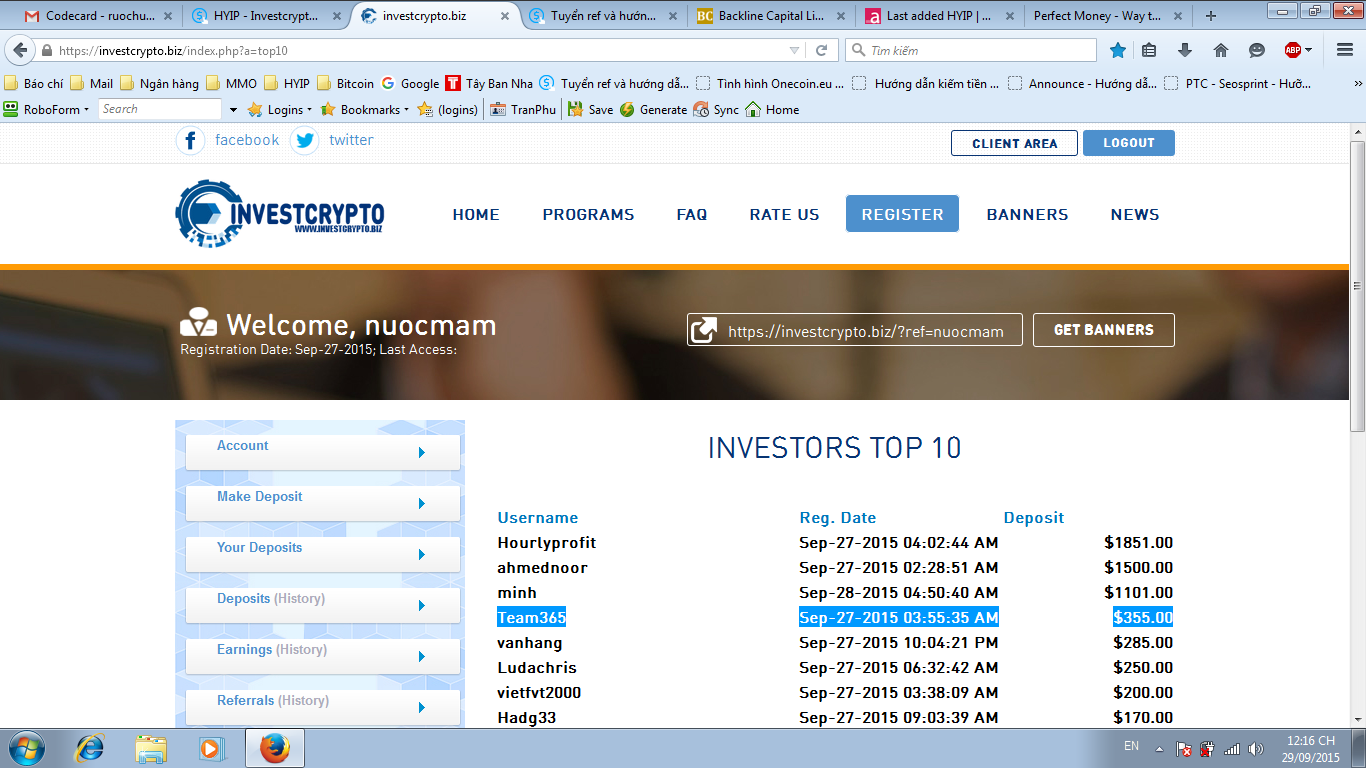Select the username ahmednoor
This screenshot has width=1366, height=768.
pos(542,568)
